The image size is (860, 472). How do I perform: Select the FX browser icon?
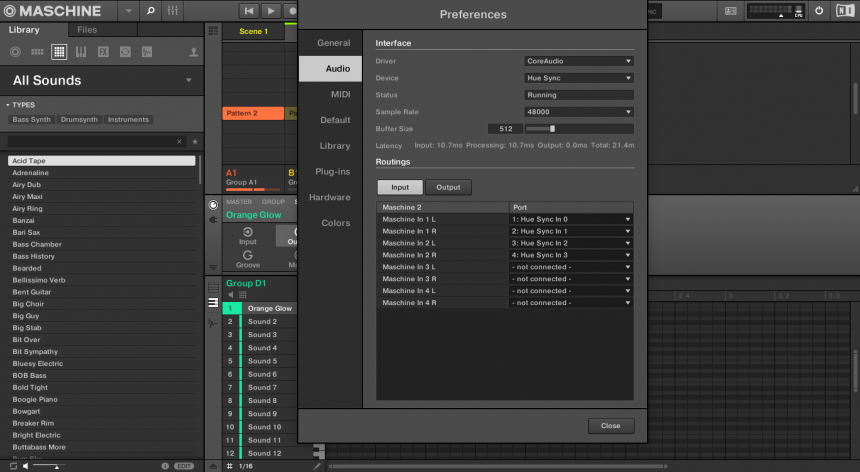tap(103, 52)
